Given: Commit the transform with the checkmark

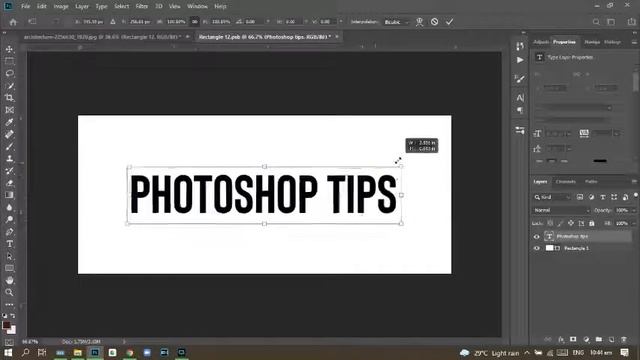Looking at the screenshot, I should 449,22.
